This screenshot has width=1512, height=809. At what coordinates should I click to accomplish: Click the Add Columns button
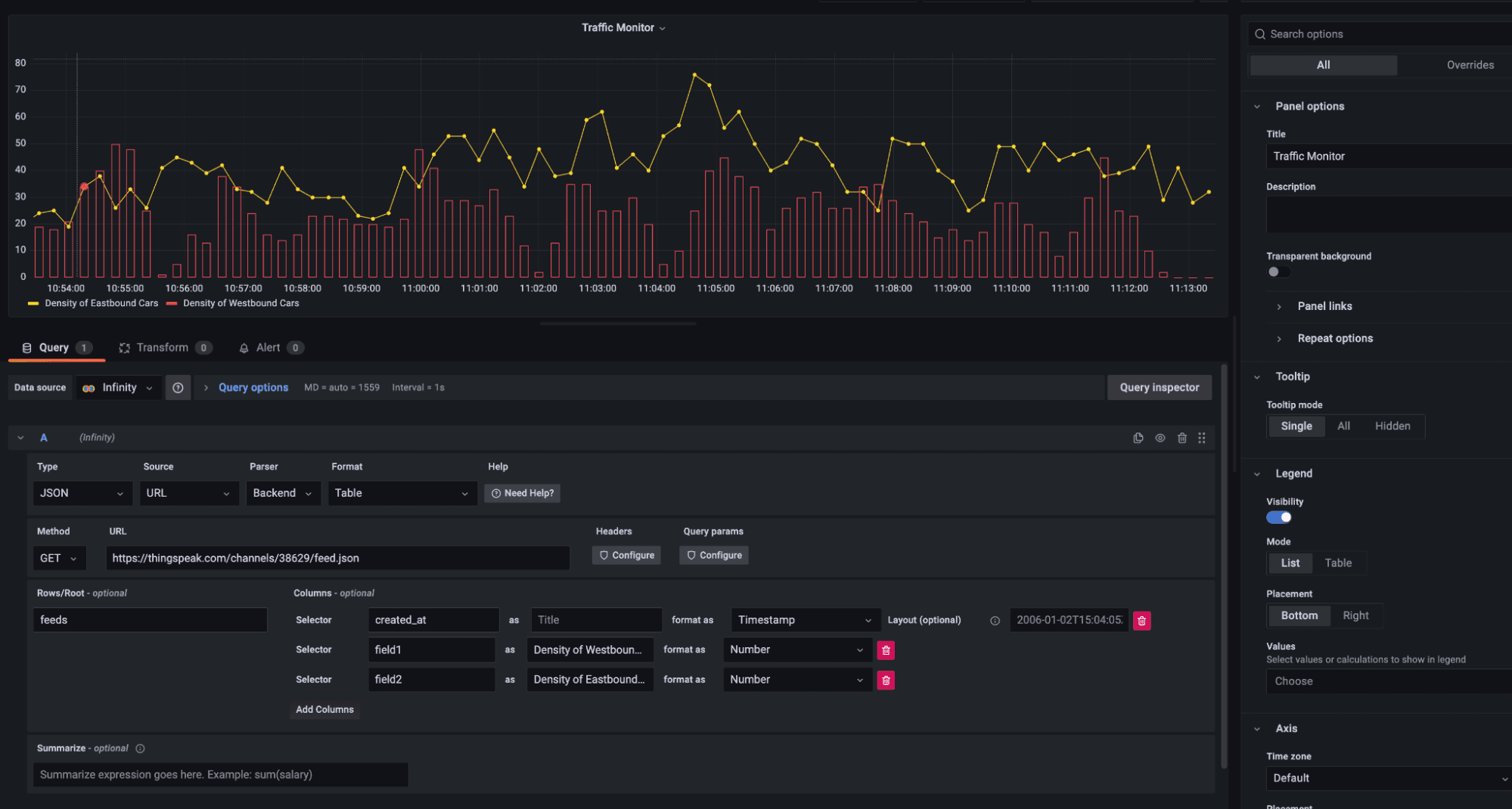pyautogui.click(x=324, y=709)
